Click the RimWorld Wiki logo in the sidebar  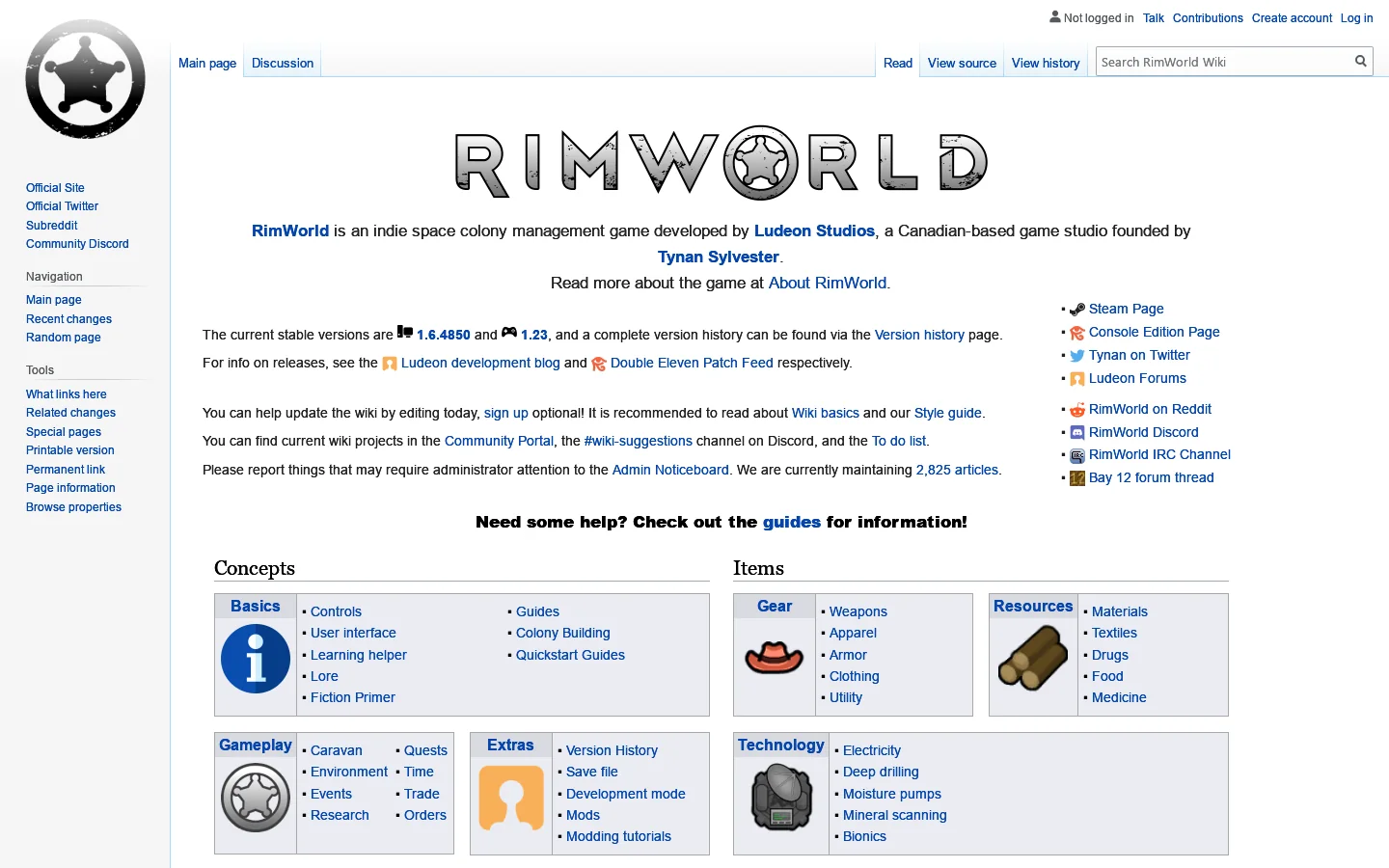pyautogui.click(x=85, y=79)
